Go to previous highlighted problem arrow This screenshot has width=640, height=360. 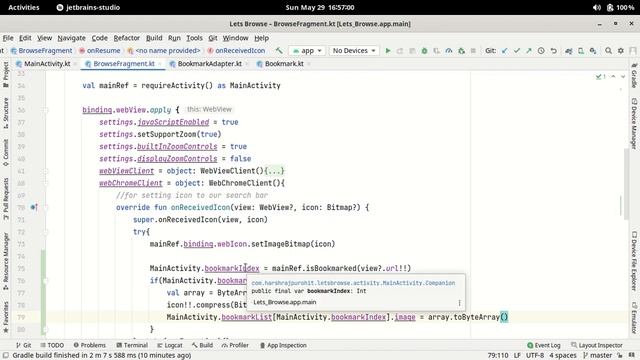(x=613, y=76)
